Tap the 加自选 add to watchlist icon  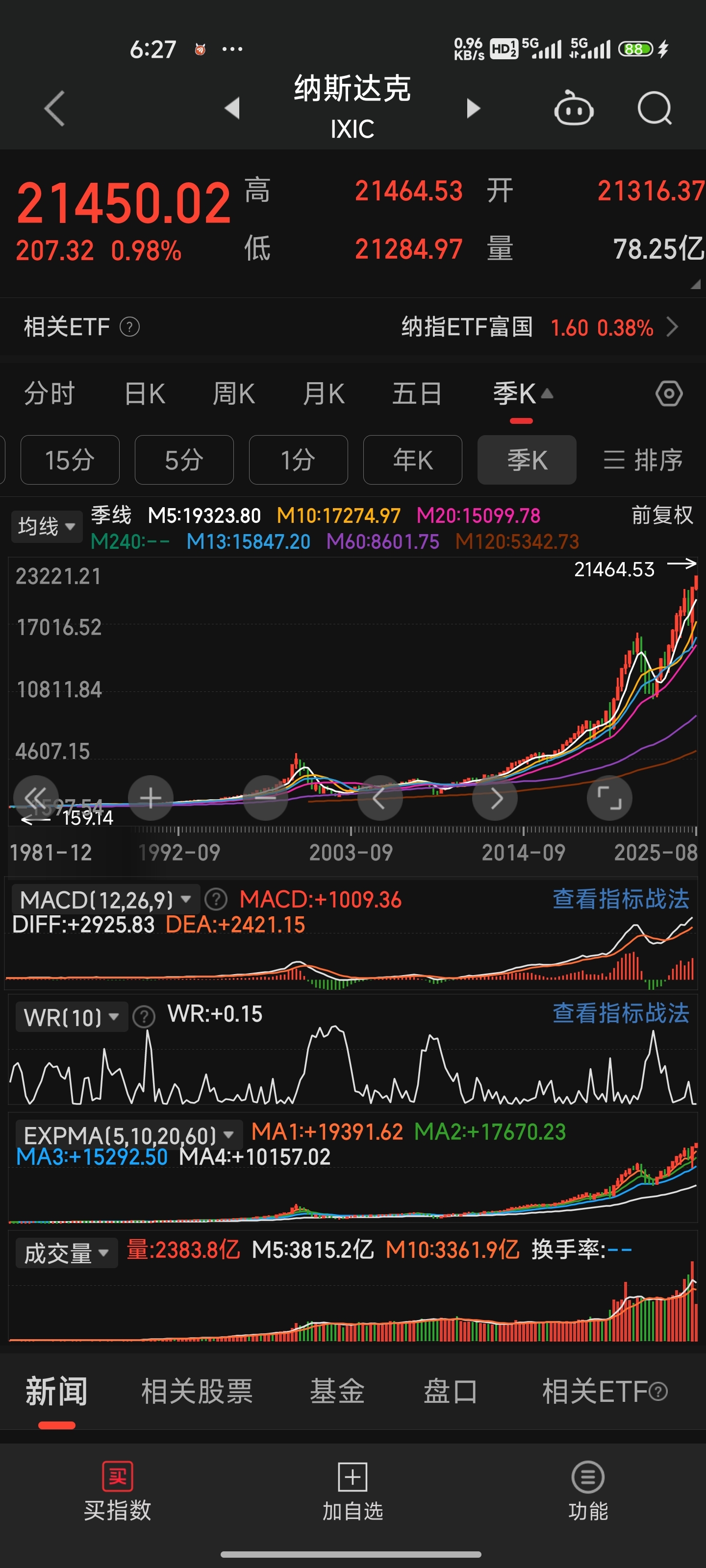coord(353,1477)
